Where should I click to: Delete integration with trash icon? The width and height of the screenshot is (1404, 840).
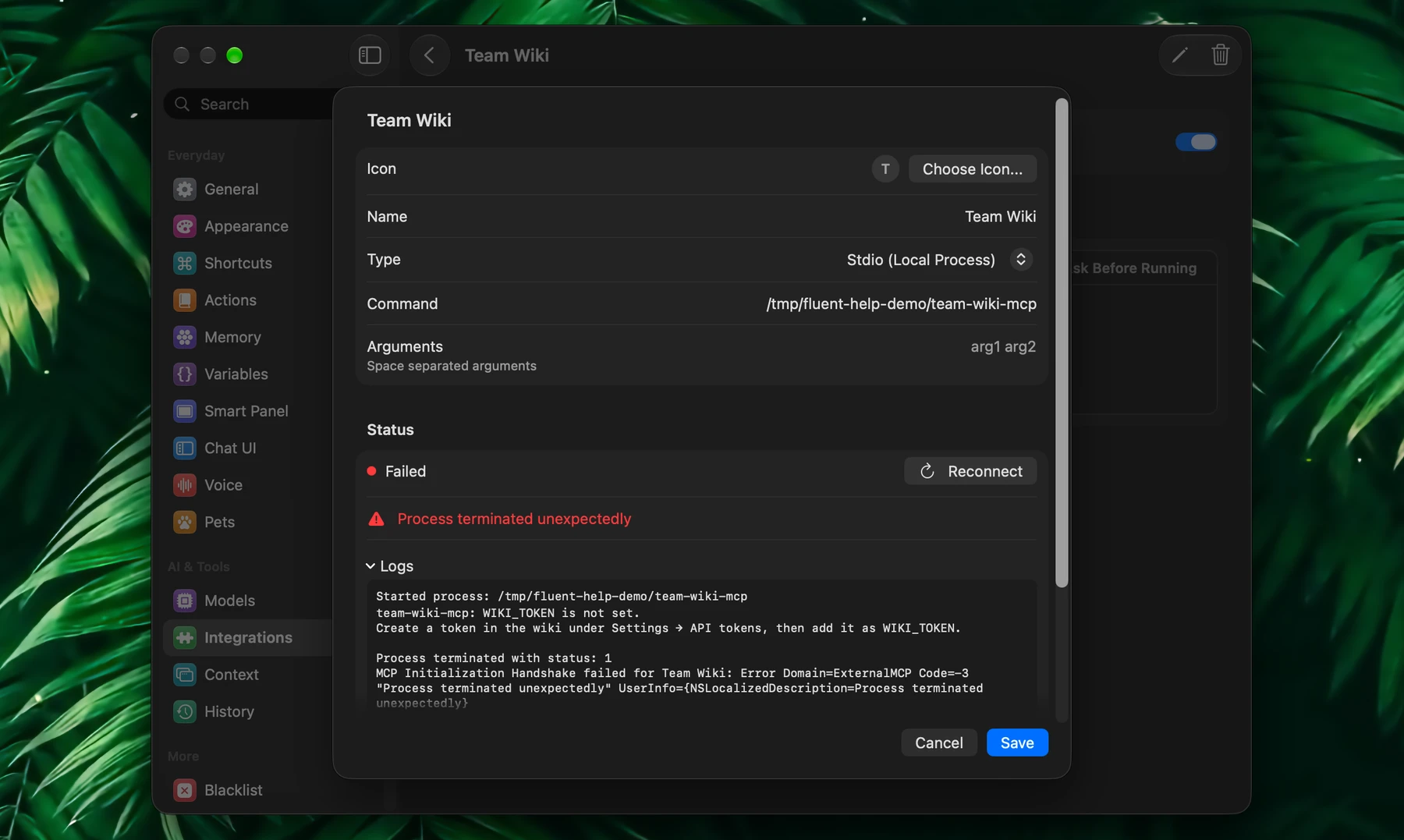click(1221, 55)
